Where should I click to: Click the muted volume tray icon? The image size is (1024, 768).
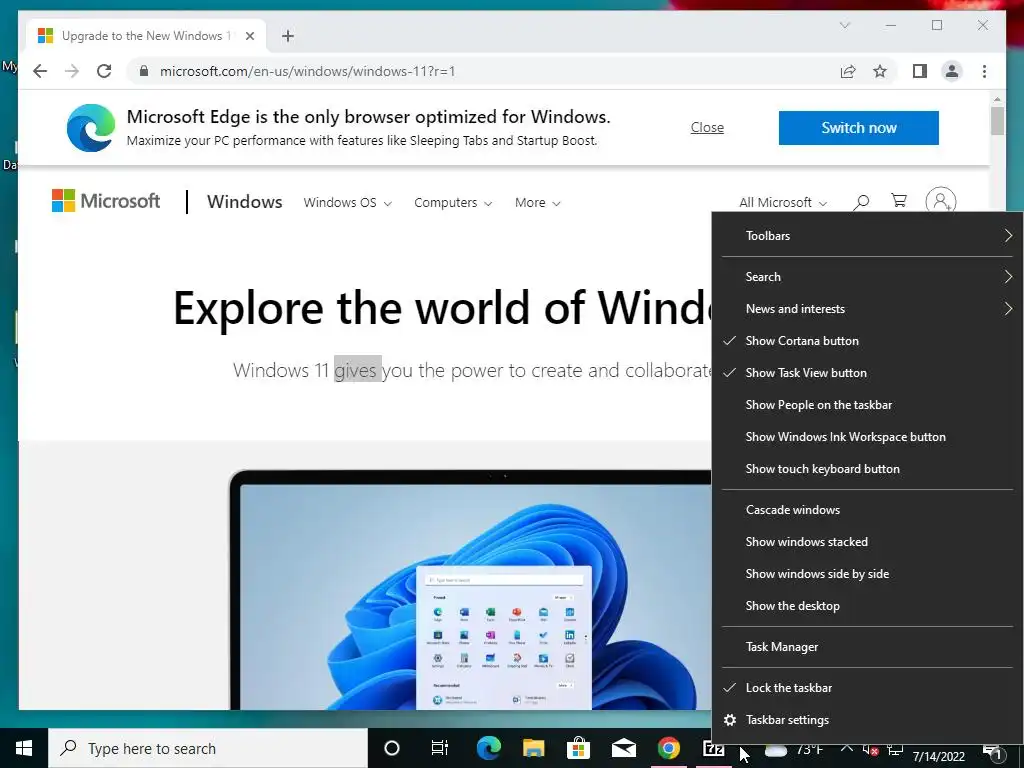pyautogui.click(x=871, y=750)
